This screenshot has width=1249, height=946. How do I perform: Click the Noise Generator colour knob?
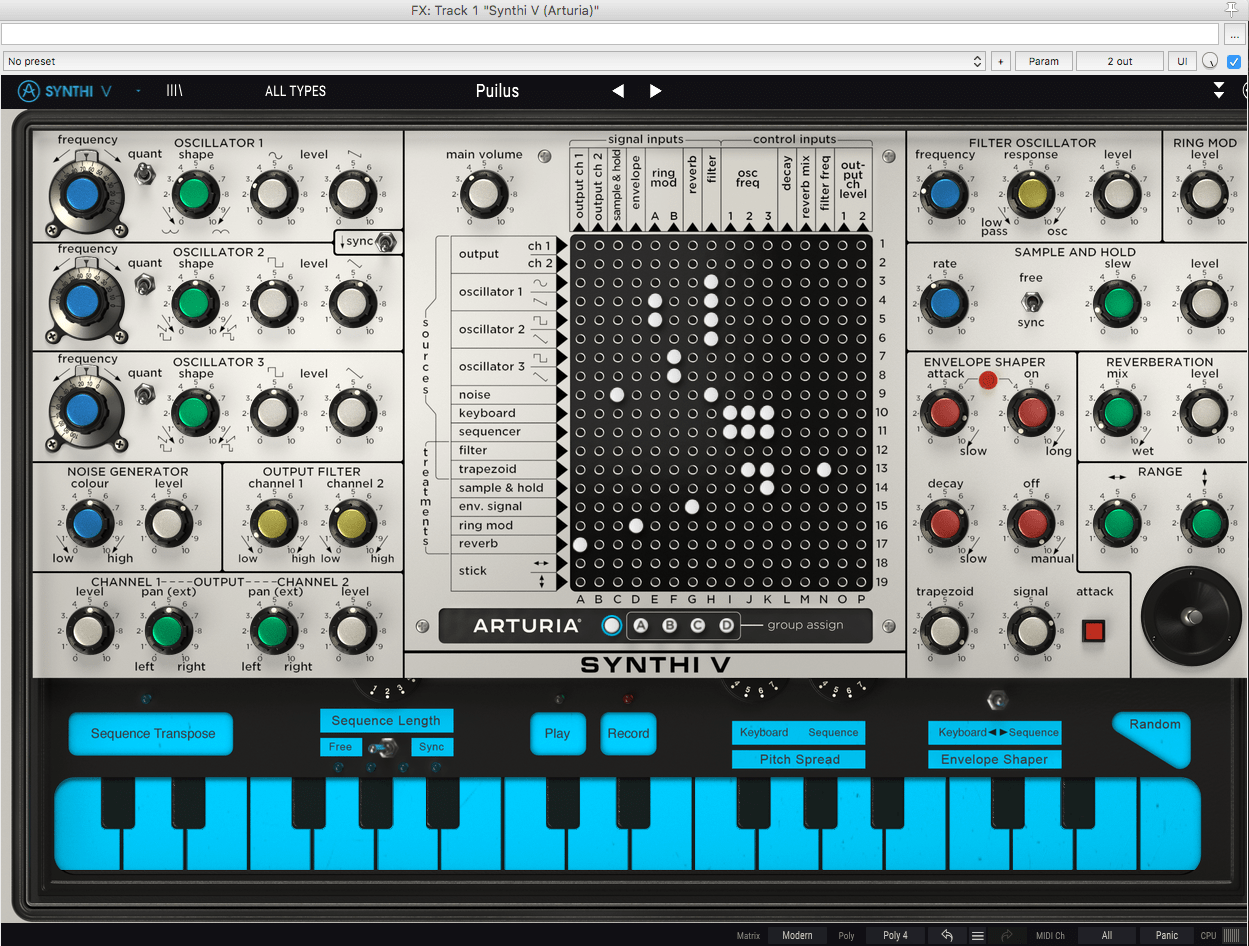tap(88, 522)
